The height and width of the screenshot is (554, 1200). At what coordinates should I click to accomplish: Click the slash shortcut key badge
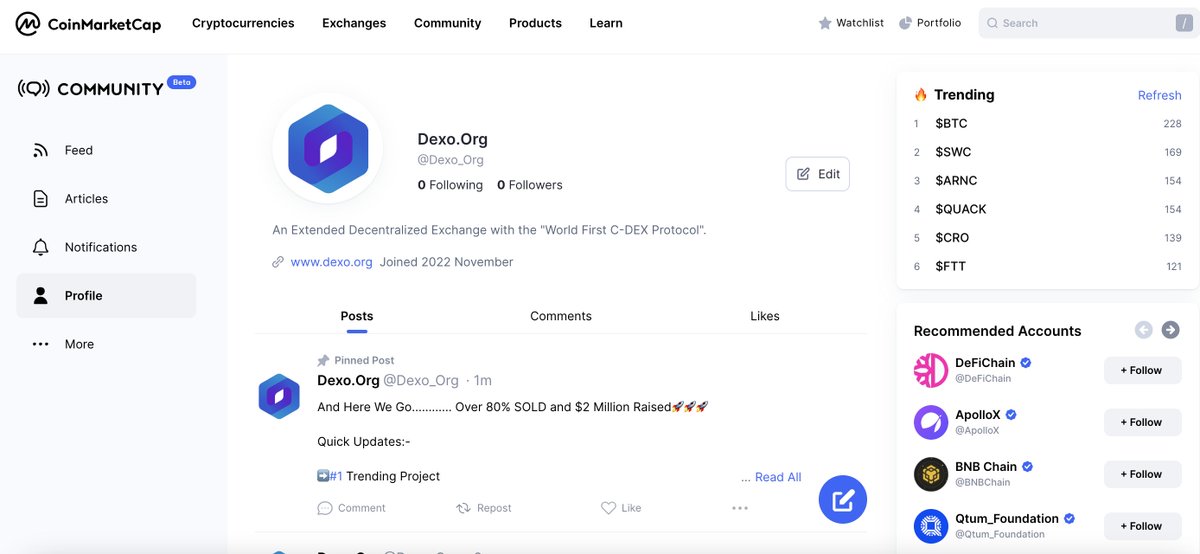click(x=1183, y=23)
